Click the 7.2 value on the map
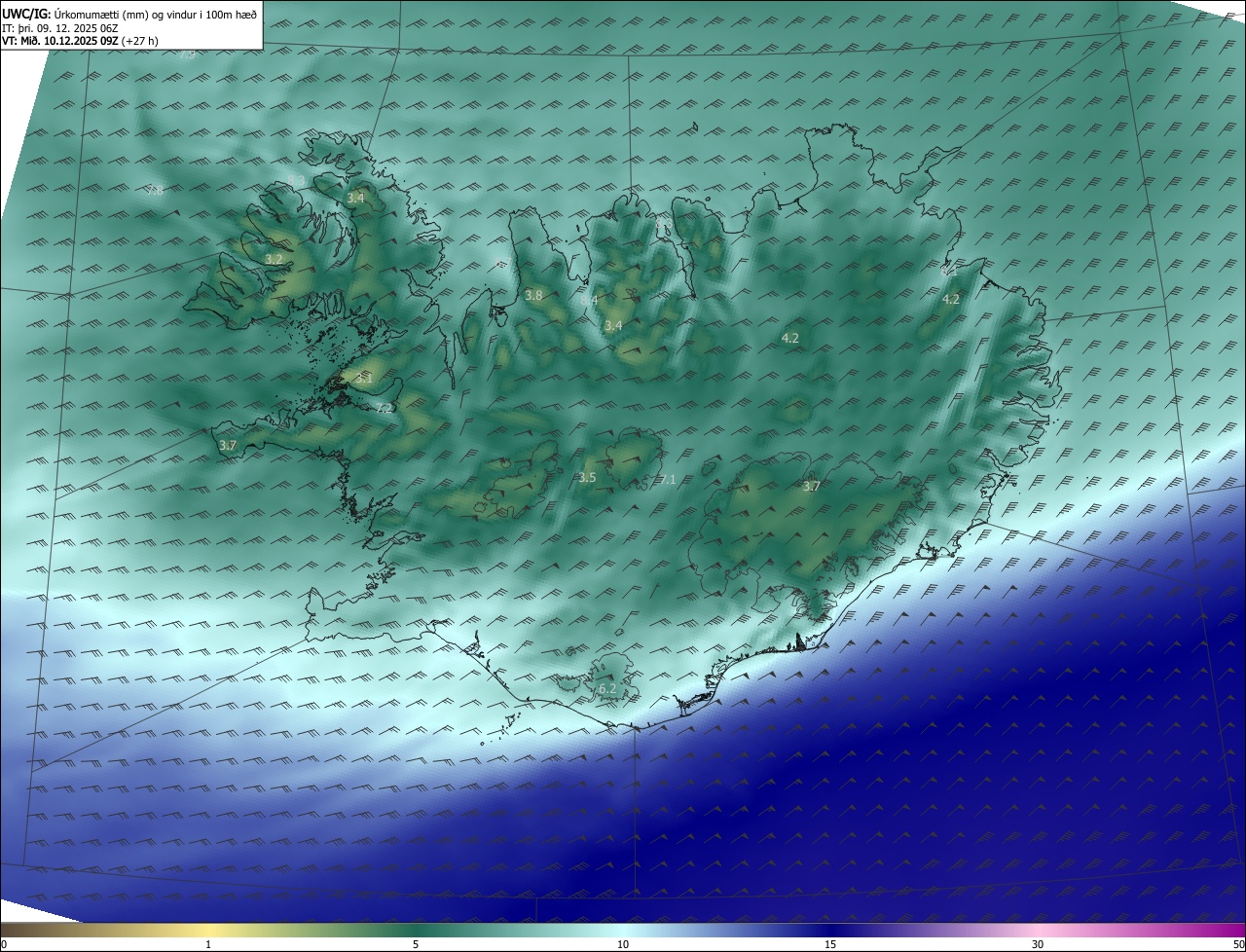Viewport: 1246px width, 952px height. (x=385, y=408)
